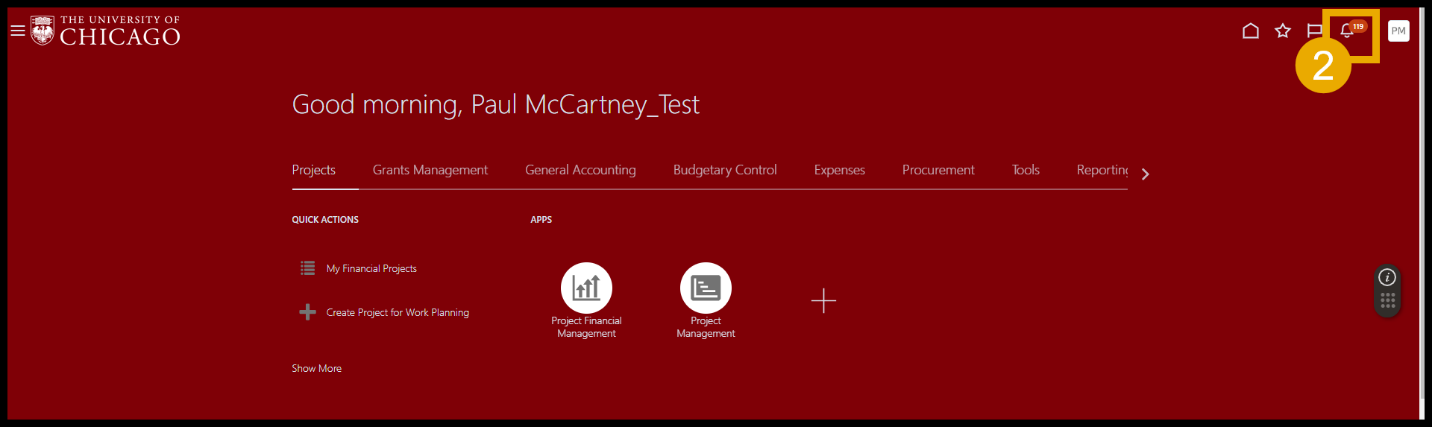
Task: Open the PM user profile menu
Action: point(1398,31)
